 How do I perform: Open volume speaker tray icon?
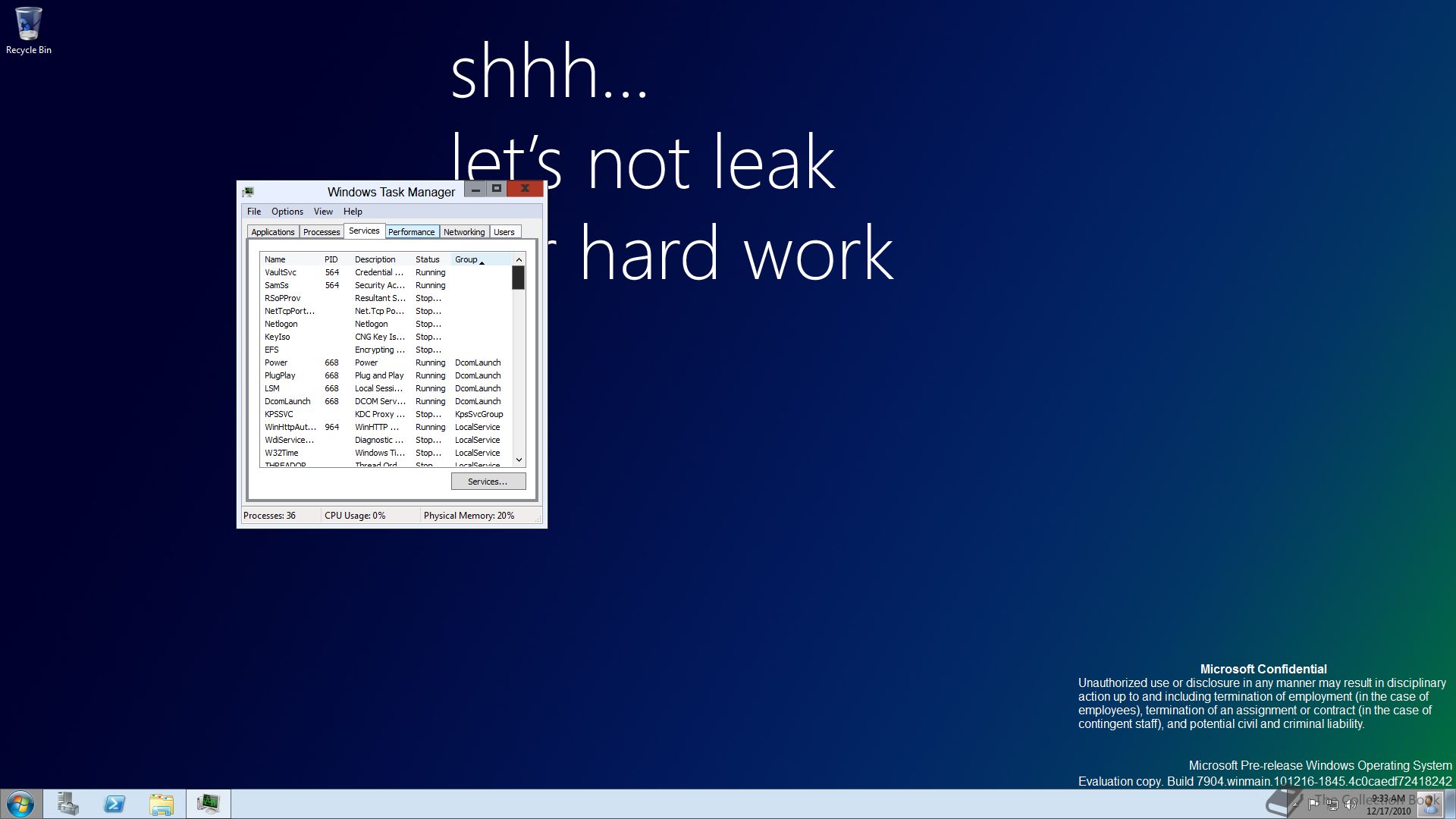click(1350, 804)
